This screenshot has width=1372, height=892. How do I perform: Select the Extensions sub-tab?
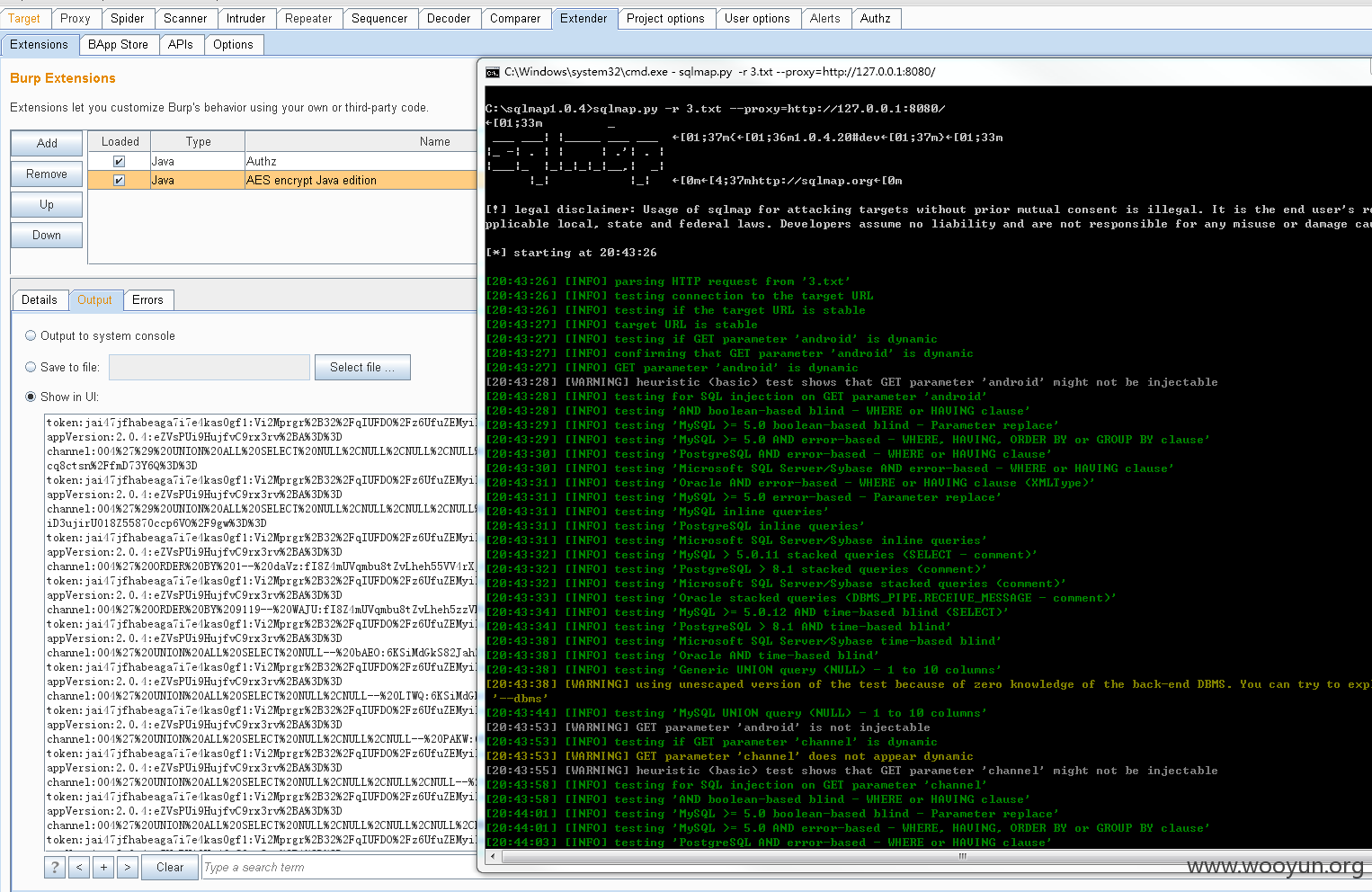click(39, 44)
